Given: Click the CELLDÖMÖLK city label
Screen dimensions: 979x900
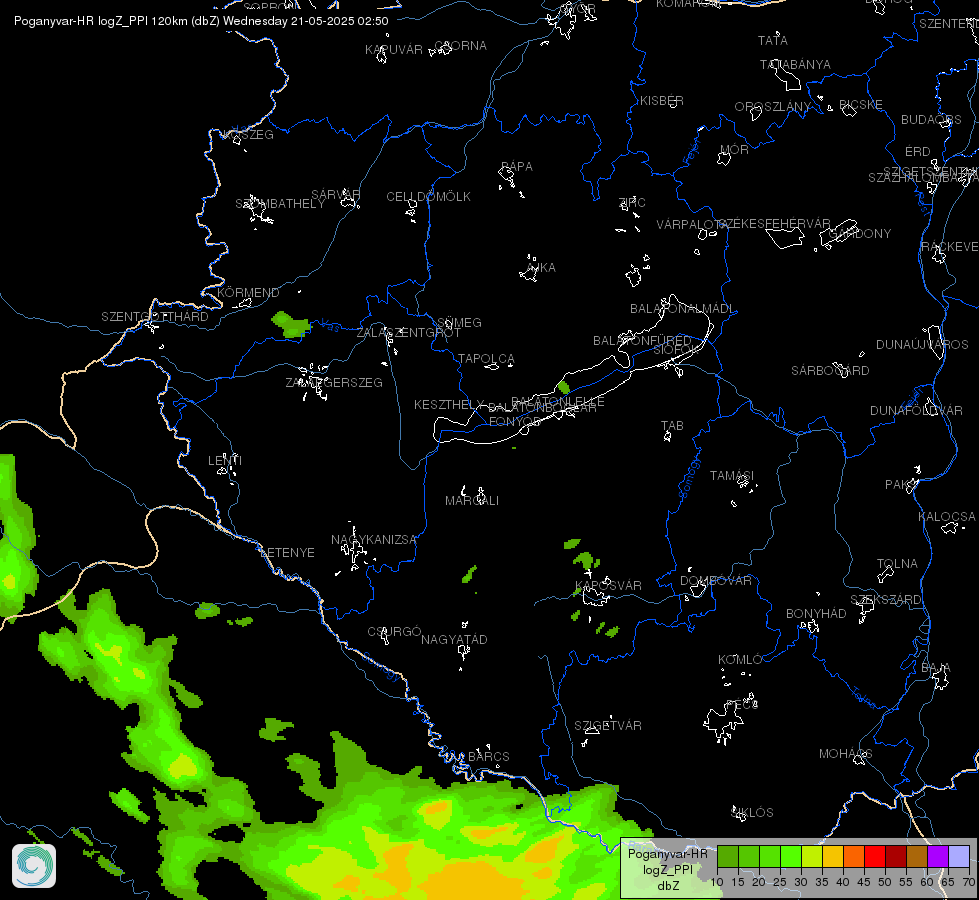Looking at the screenshot, I should coord(429,197).
